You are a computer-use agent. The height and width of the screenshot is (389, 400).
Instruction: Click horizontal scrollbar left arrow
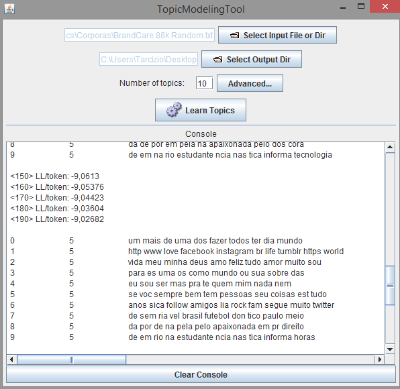point(12,360)
